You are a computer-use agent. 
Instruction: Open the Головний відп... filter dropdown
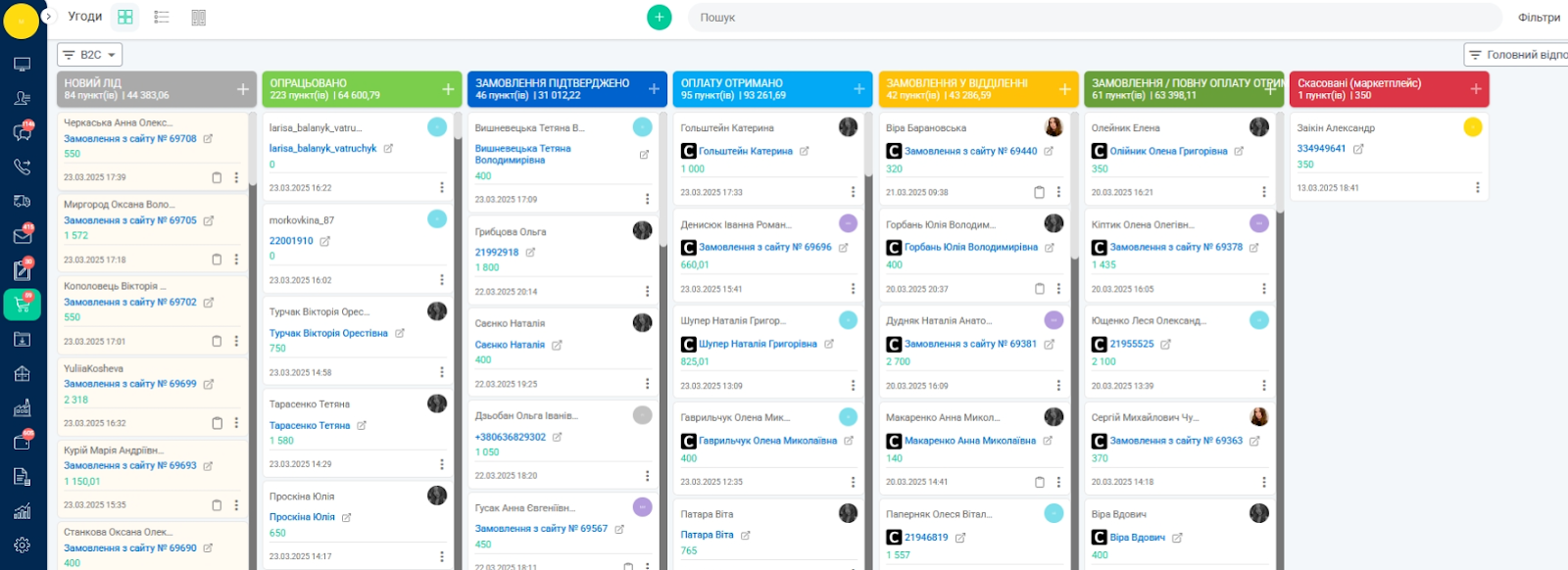[x=1517, y=55]
